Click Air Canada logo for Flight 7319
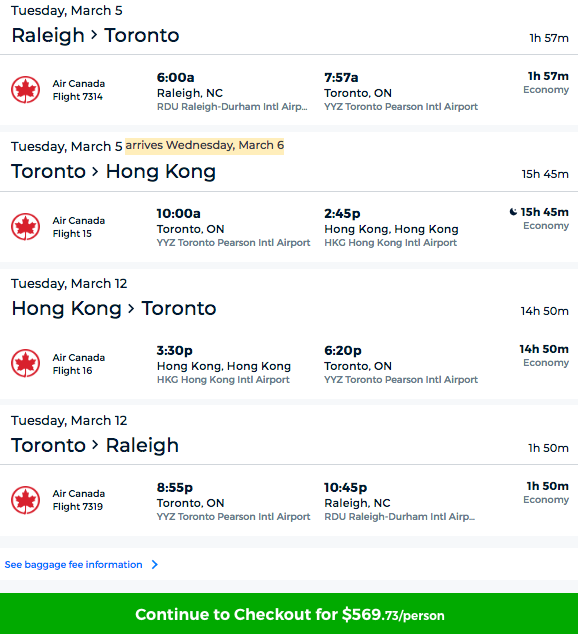The height and width of the screenshot is (634, 578). 25,500
